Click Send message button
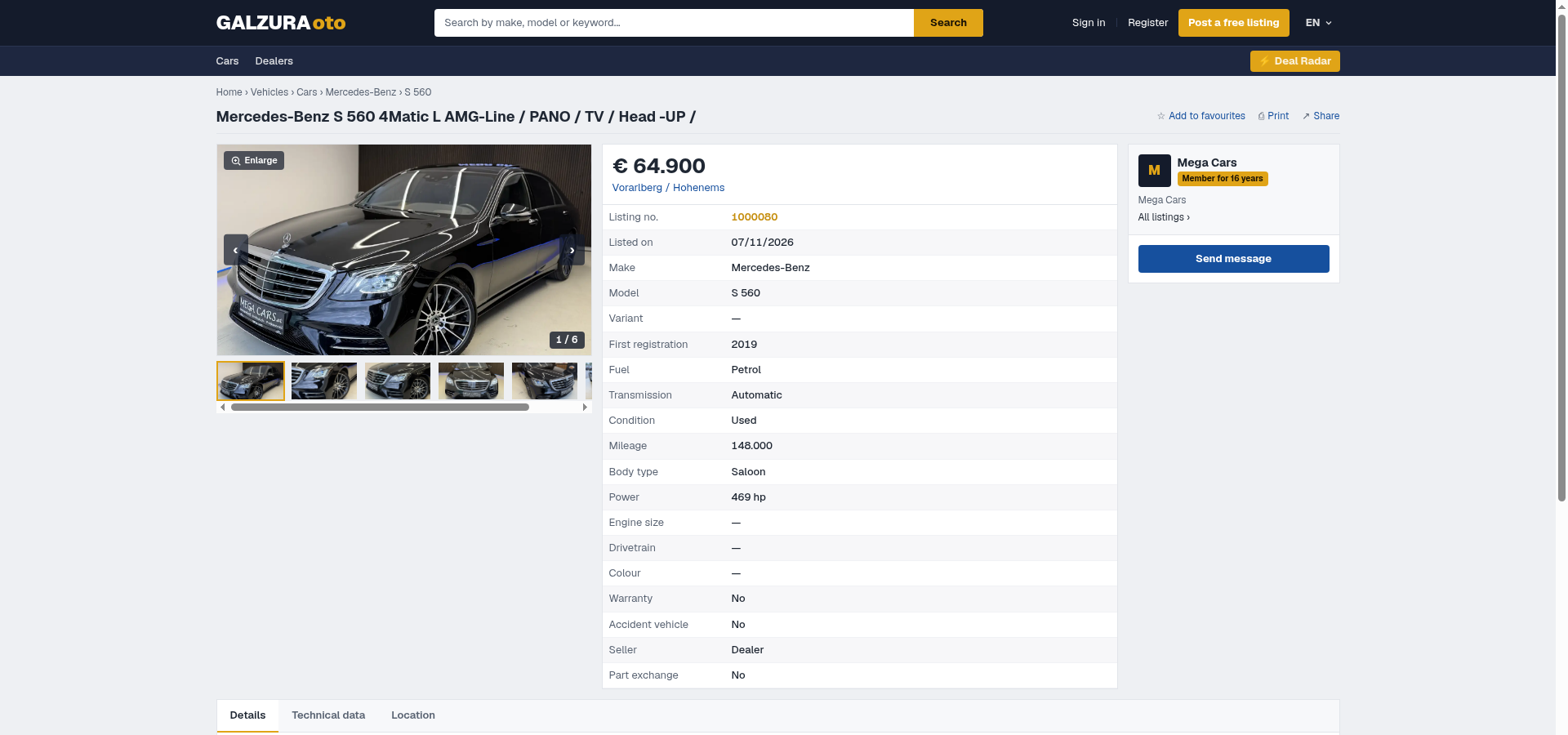1568x735 pixels. tap(1233, 259)
